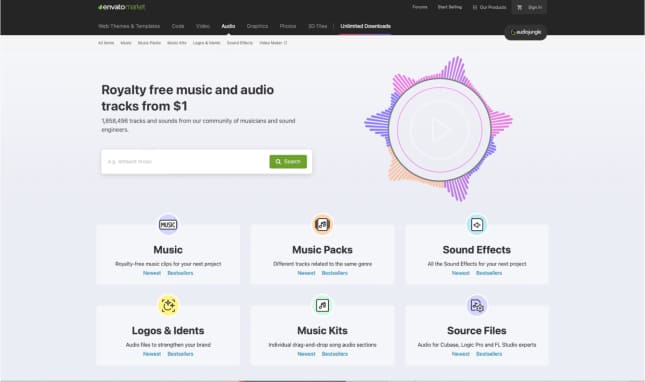Click 'Audio files to strengthen your brand'
Image resolution: width=645 pixels, height=382 pixels.
(x=168, y=345)
